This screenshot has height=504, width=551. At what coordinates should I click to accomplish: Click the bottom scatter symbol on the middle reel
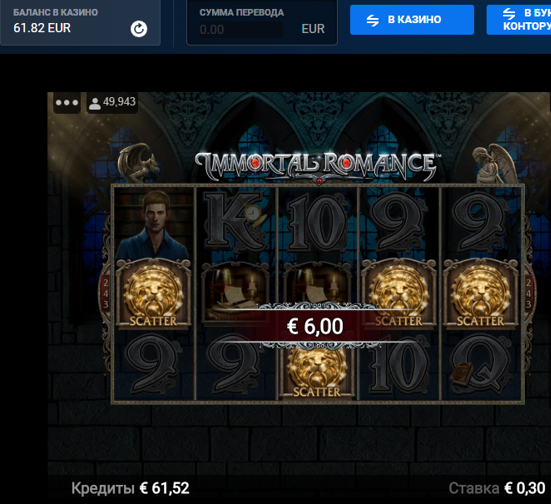click(x=317, y=373)
